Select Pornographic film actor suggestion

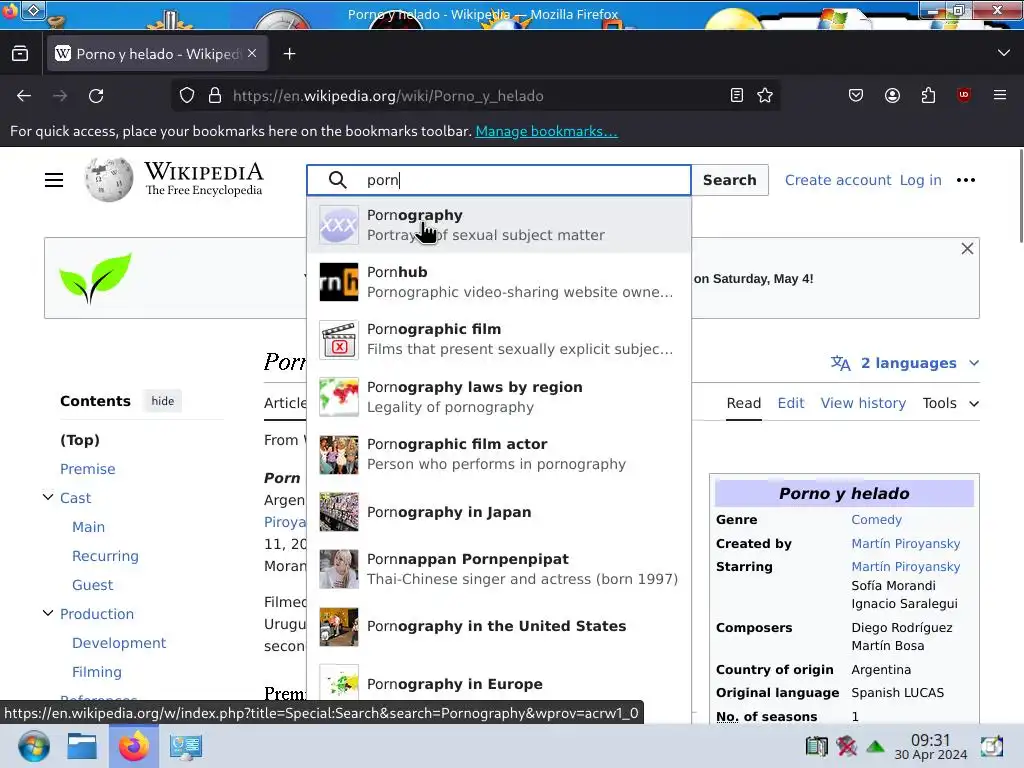pos(499,454)
